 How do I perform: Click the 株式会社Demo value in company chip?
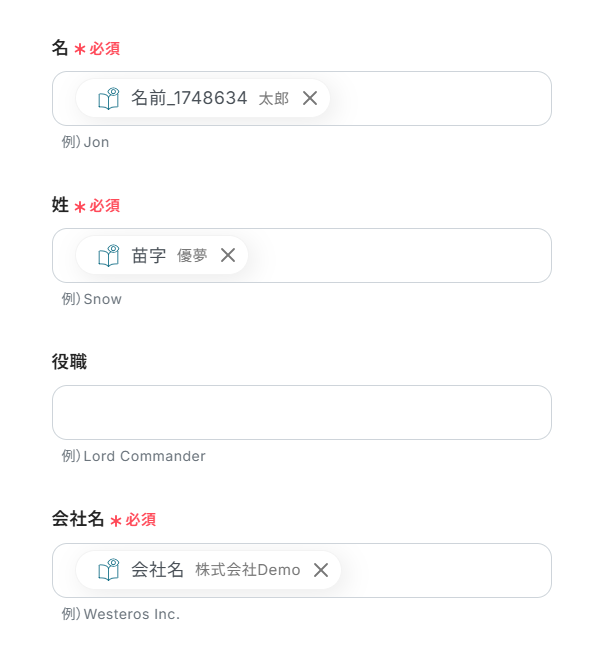coord(247,570)
